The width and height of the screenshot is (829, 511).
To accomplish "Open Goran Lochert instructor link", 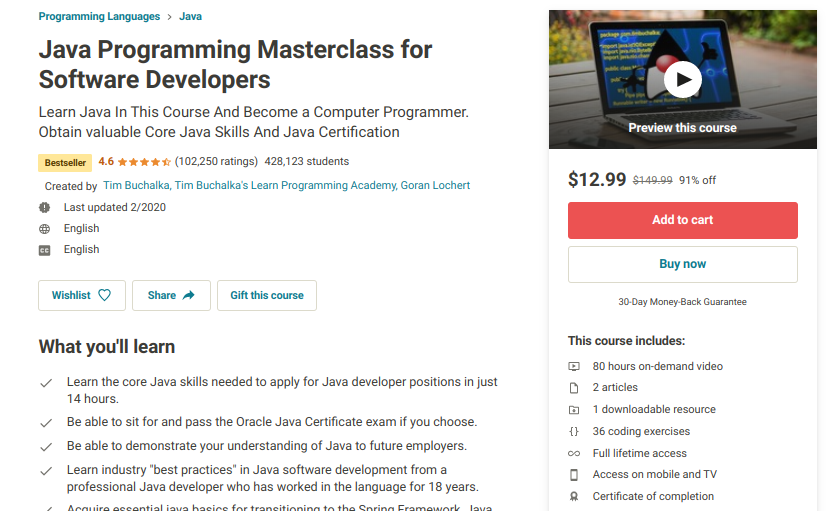I will (435, 185).
